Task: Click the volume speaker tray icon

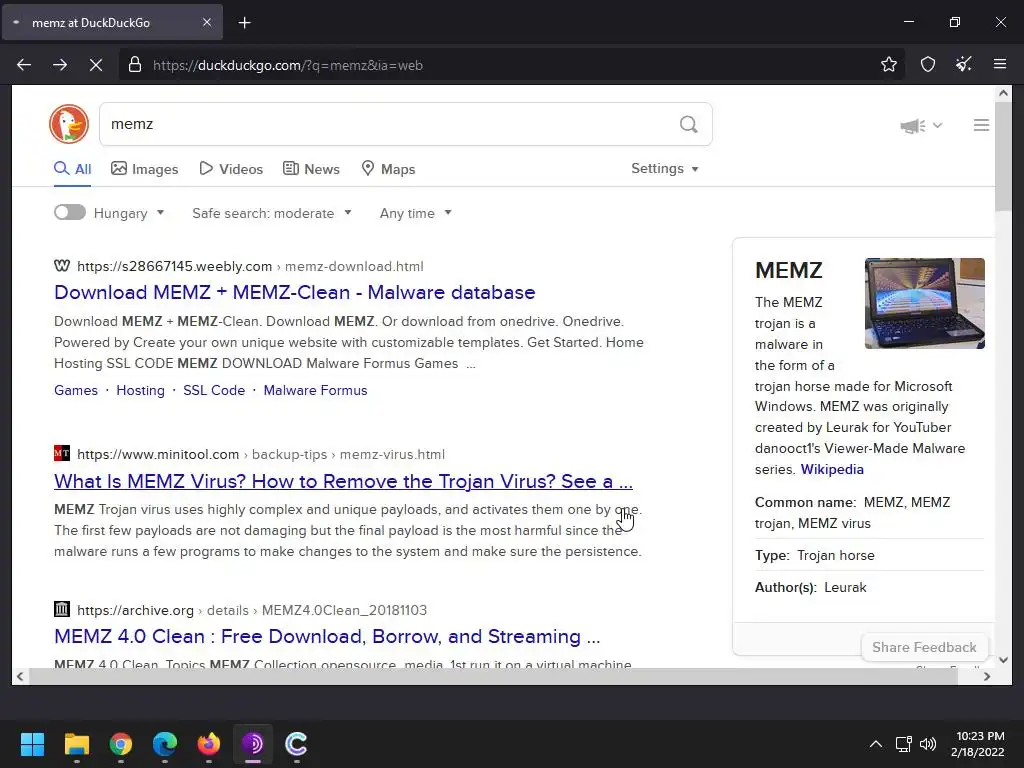Action: pos(927,744)
